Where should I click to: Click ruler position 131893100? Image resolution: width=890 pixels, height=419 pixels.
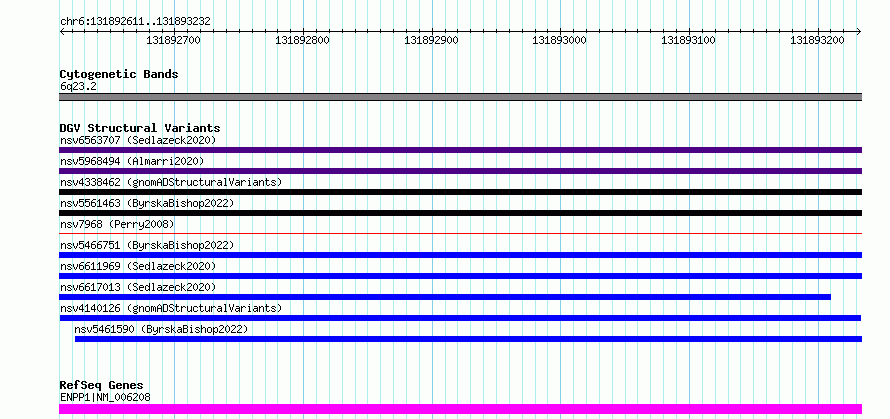[x=689, y=40]
